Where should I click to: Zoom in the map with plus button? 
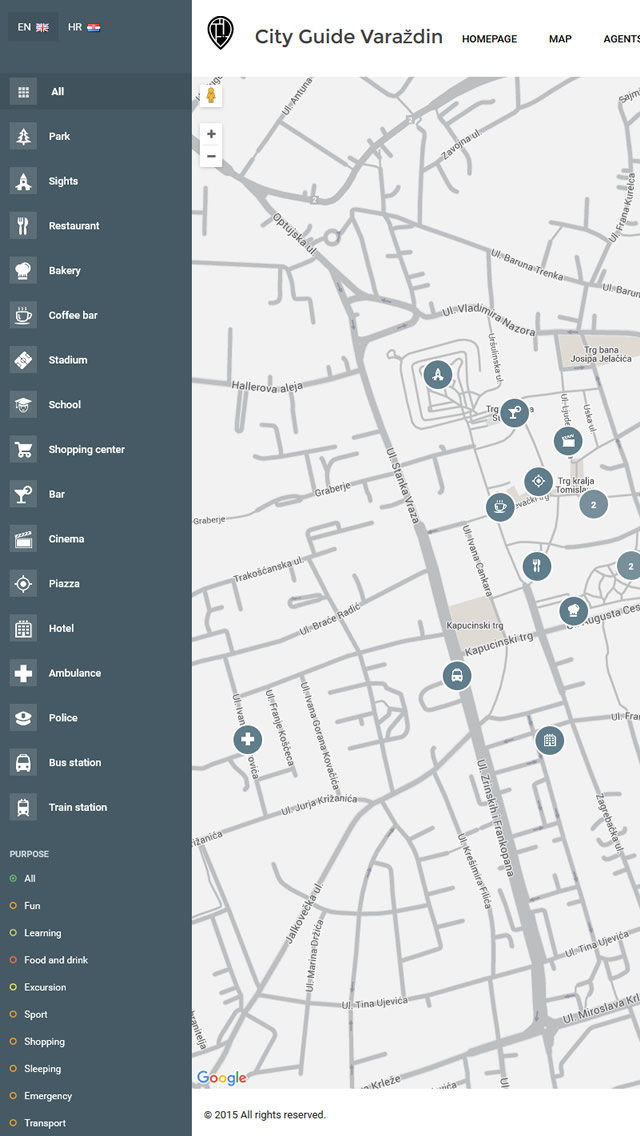[211, 134]
